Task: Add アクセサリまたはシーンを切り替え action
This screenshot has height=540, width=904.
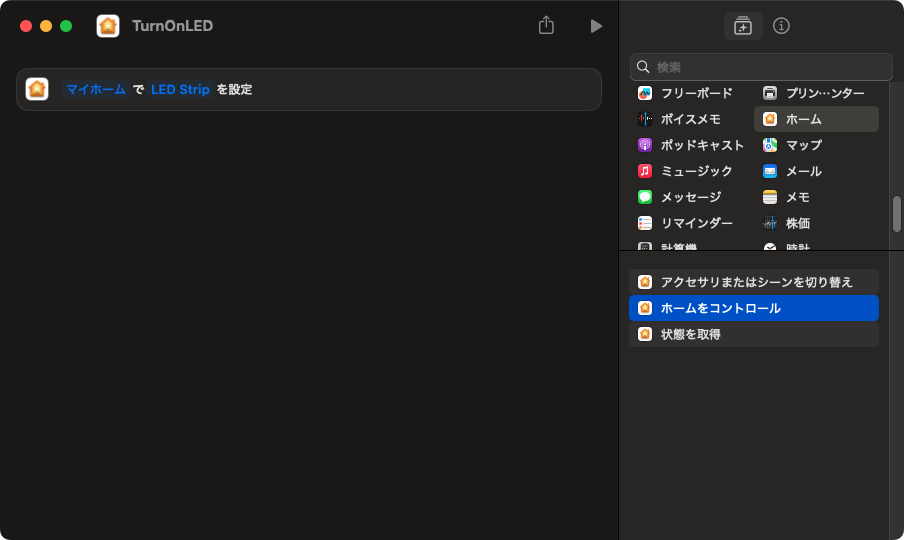Action: 754,282
